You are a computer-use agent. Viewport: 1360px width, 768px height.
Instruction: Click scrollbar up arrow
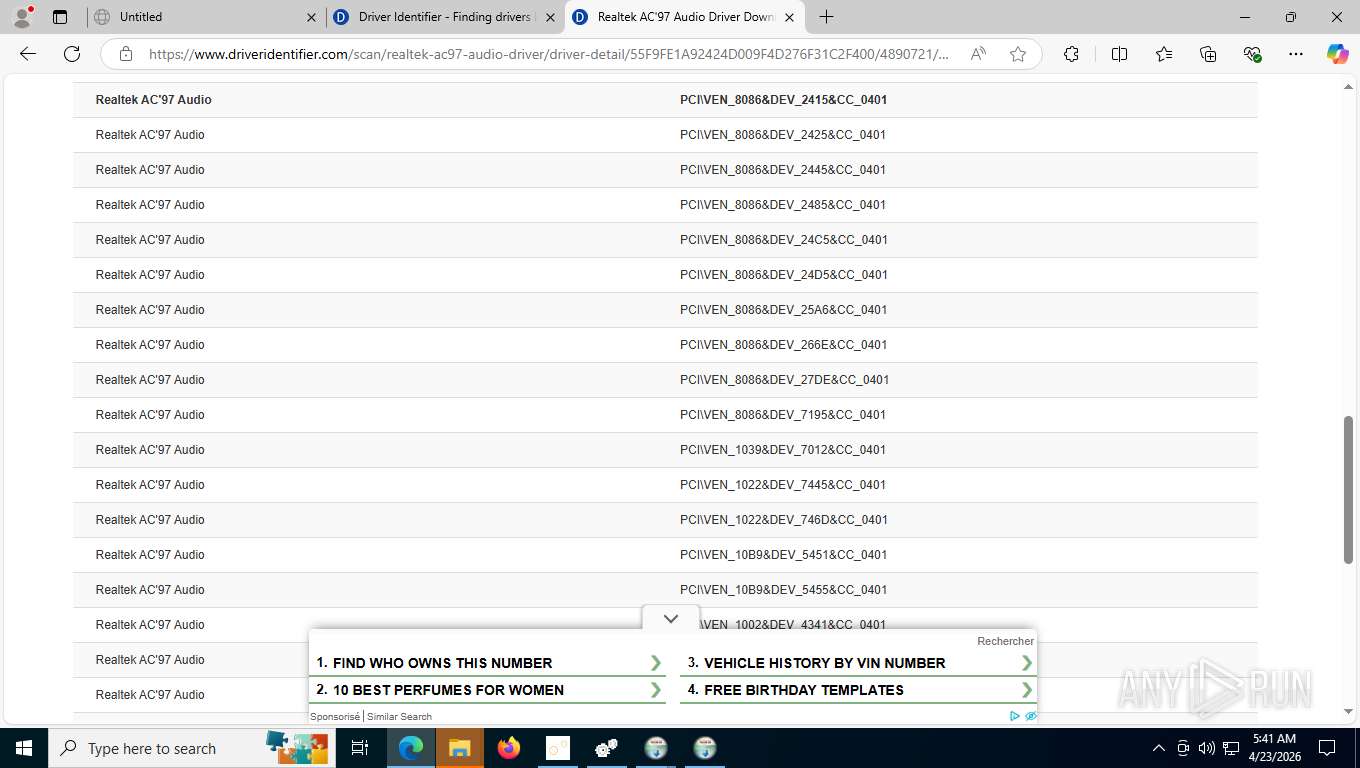pos(1348,88)
